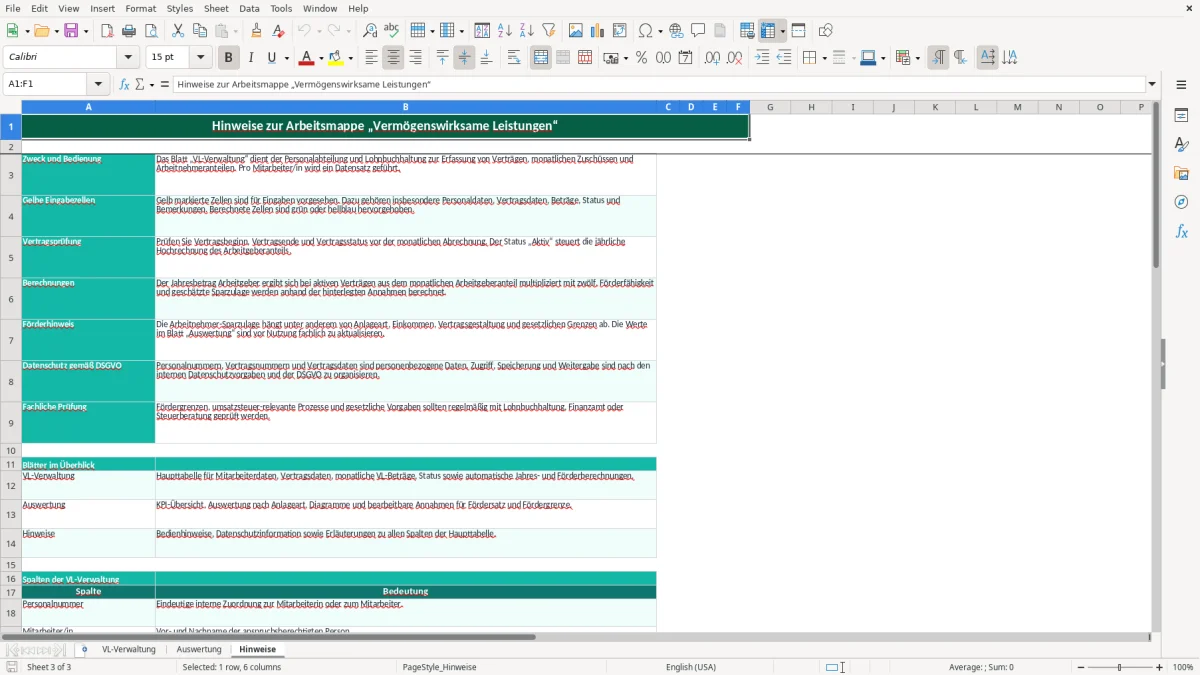Viewport: 1200px width, 675px height.
Task: Export directly as PDF
Action: point(107,31)
